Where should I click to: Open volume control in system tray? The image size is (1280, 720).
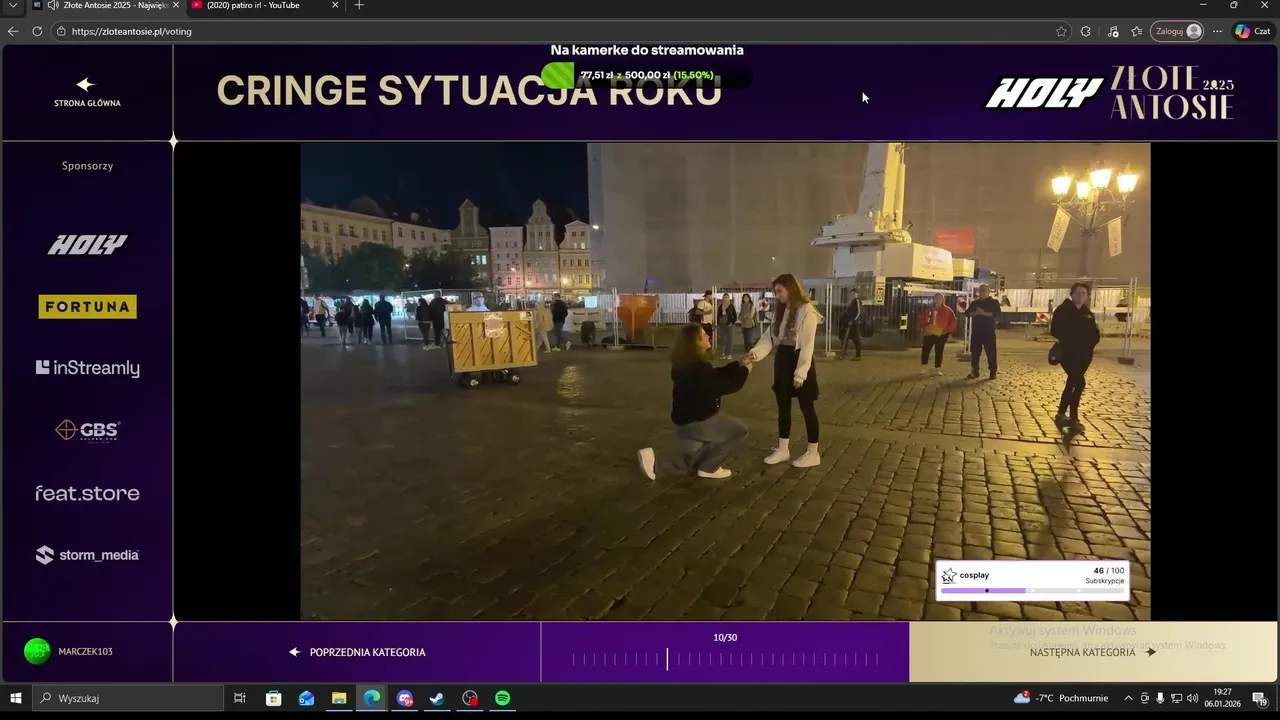[1192, 698]
